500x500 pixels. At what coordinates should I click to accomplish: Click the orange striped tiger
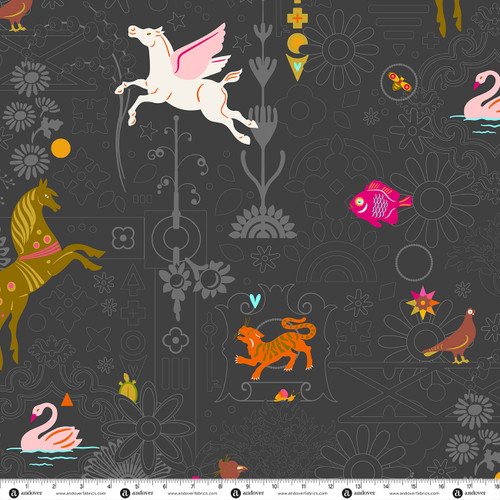(275, 348)
